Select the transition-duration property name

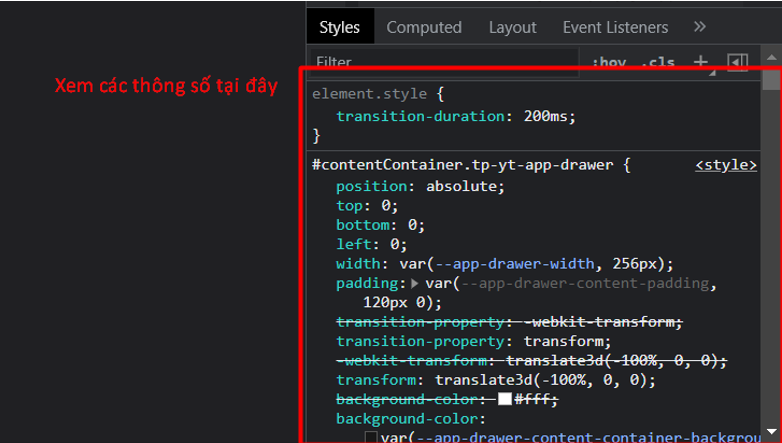(x=420, y=116)
